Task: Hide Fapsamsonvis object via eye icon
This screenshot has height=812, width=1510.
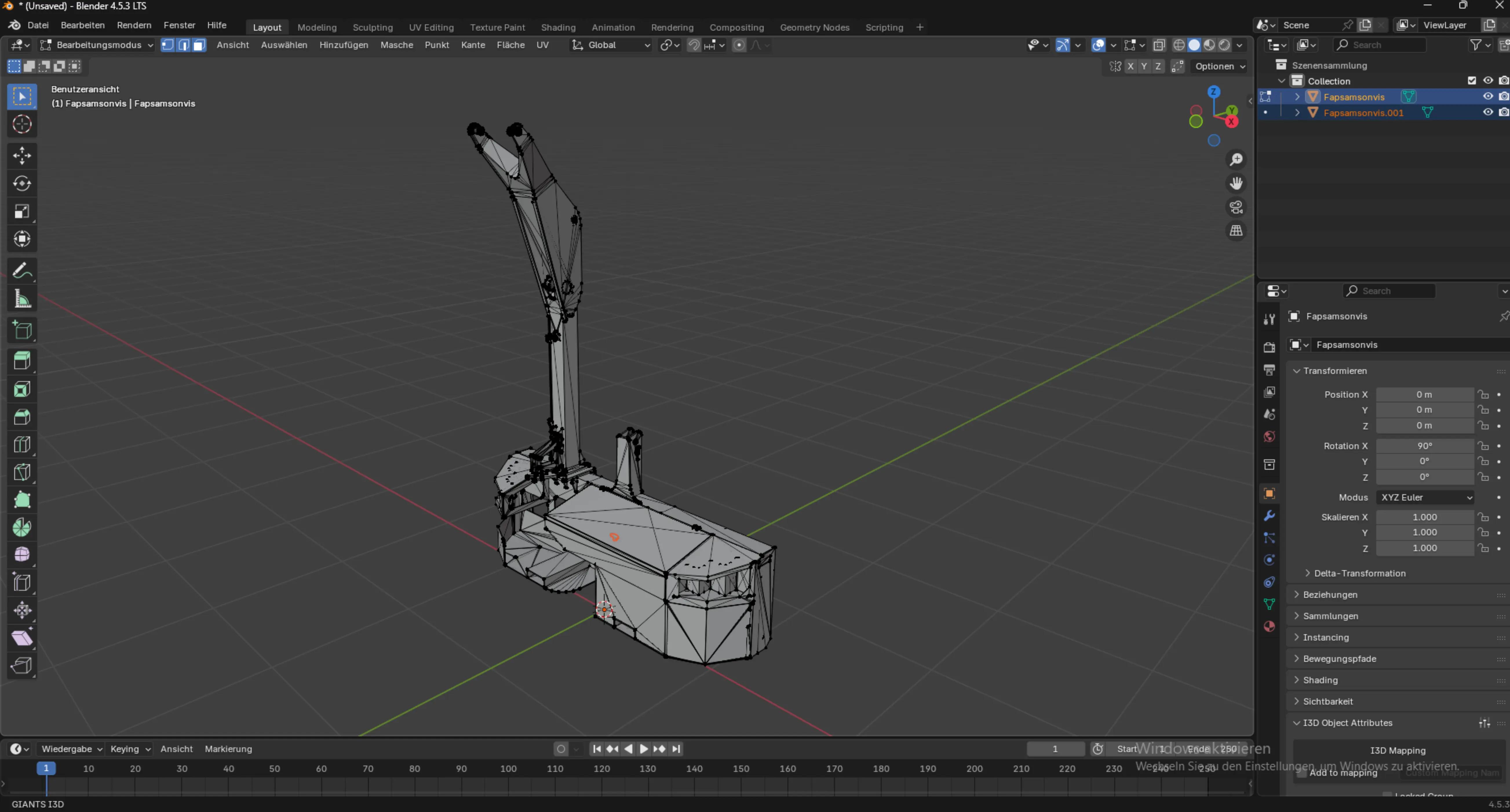Action: [x=1488, y=97]
